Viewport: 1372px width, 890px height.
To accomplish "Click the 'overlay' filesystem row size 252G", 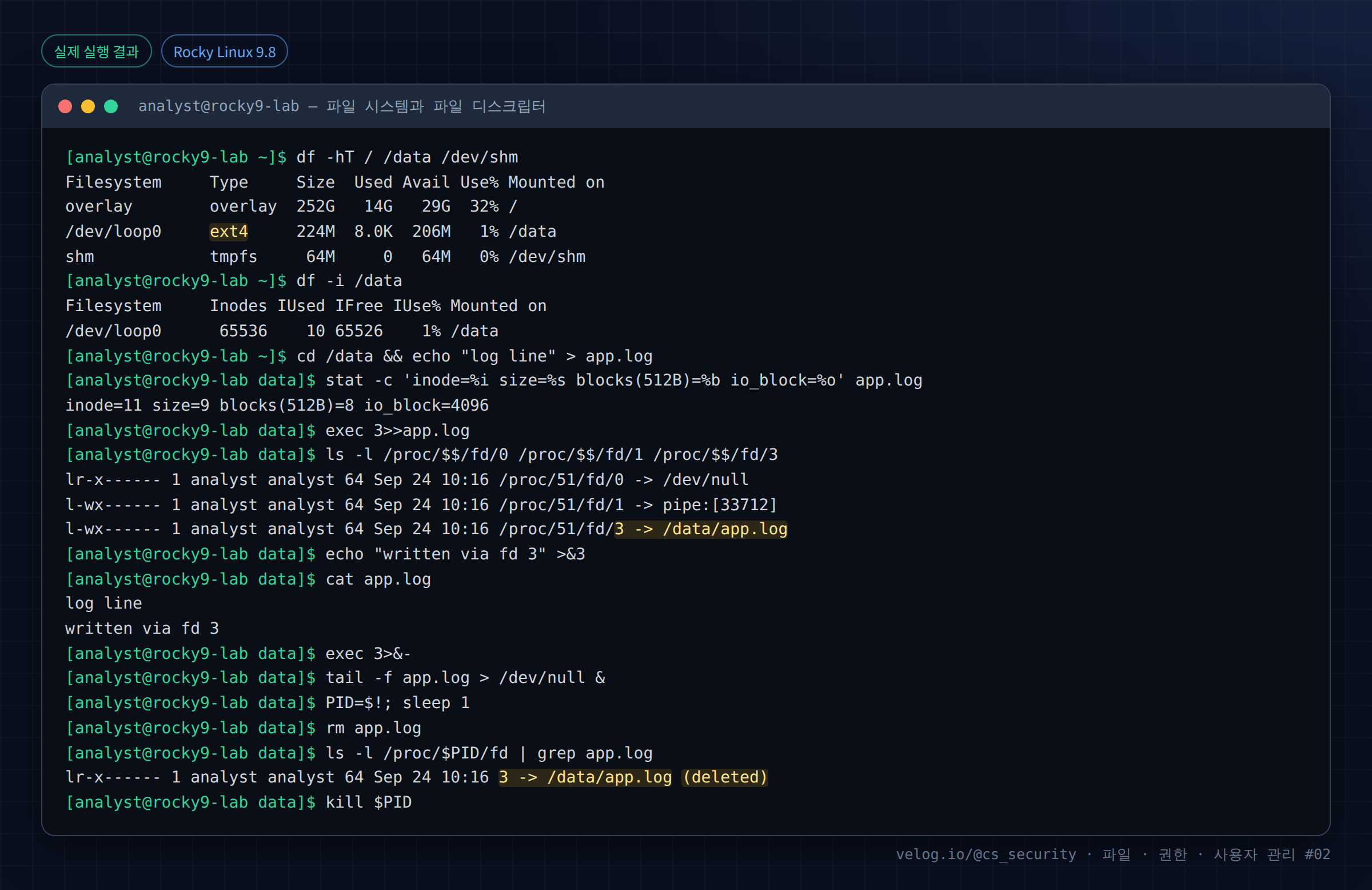I will (x=316, y=206).
